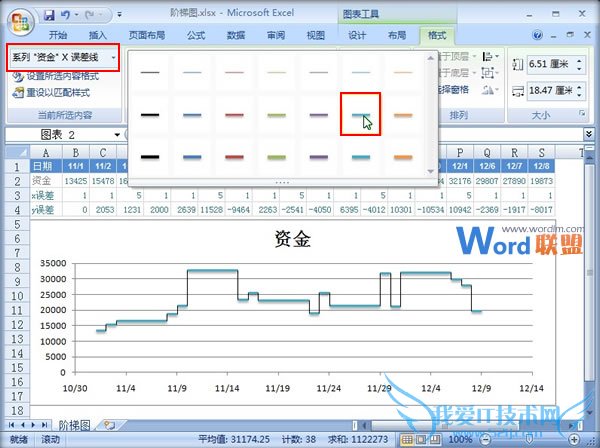The width and height of the screenshot is (600, 448).
Task: Select bottom-row purple line style
Action: (318, 157)
